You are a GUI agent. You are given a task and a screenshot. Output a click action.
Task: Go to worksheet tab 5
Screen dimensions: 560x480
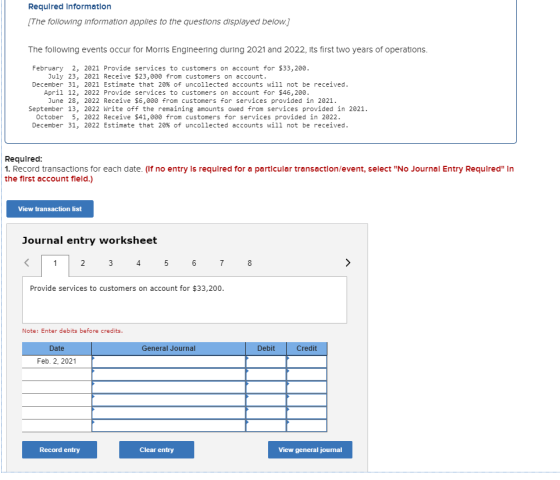click(166, 263)
